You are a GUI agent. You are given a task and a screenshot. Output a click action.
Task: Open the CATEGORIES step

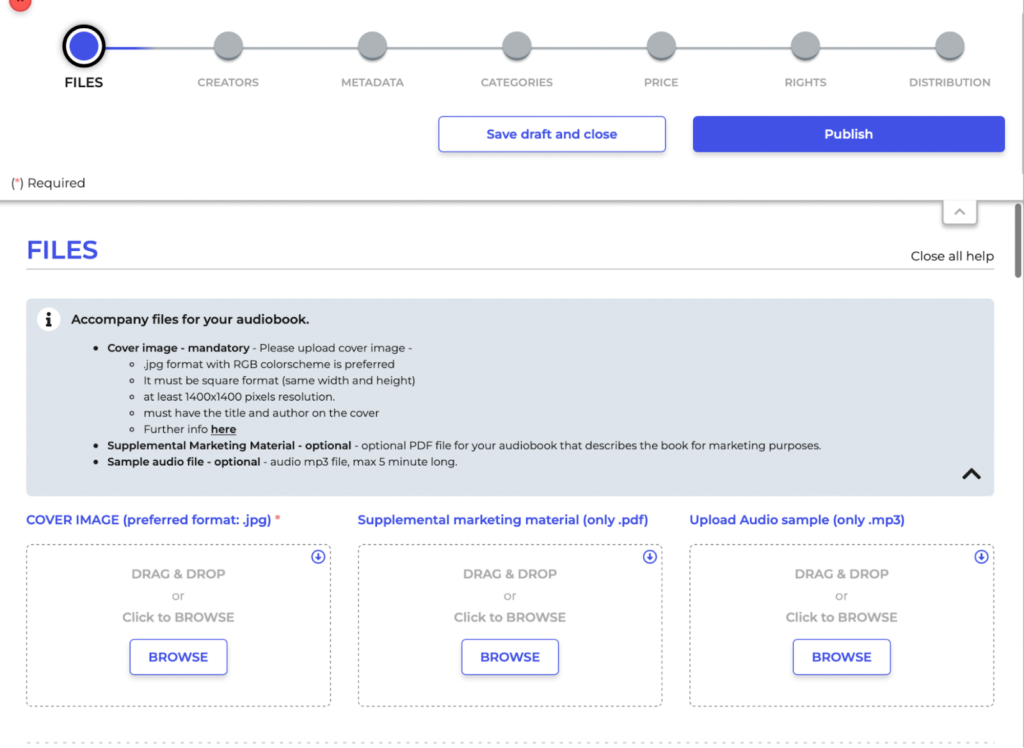click(517, 46)
